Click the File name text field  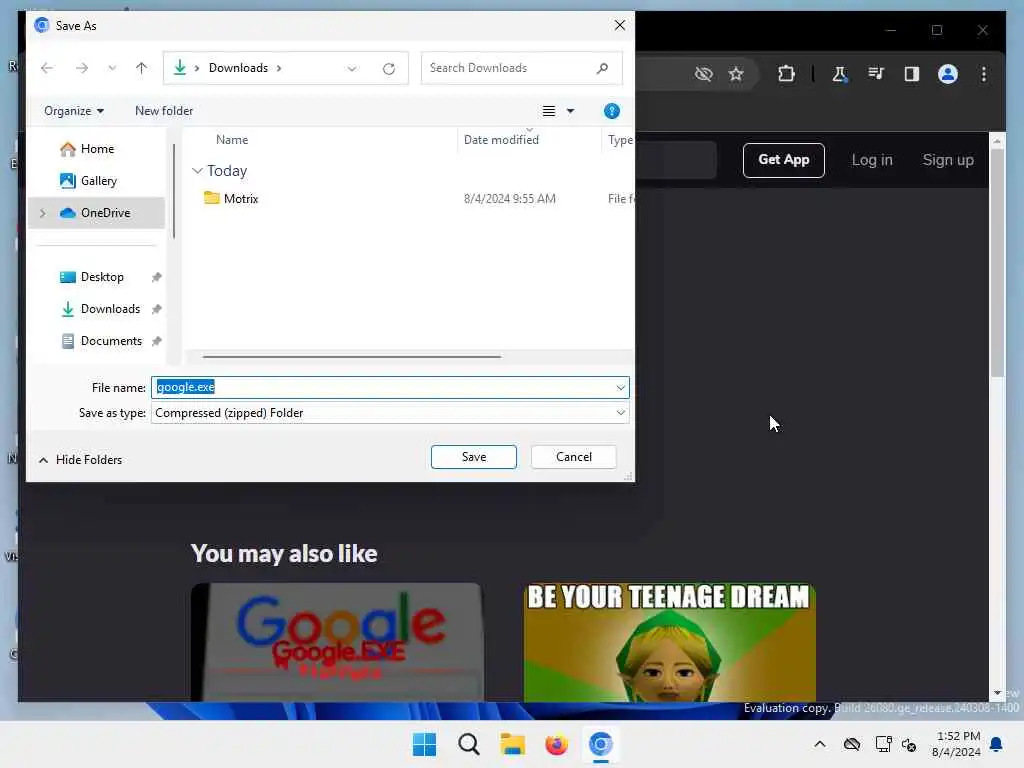383,387
